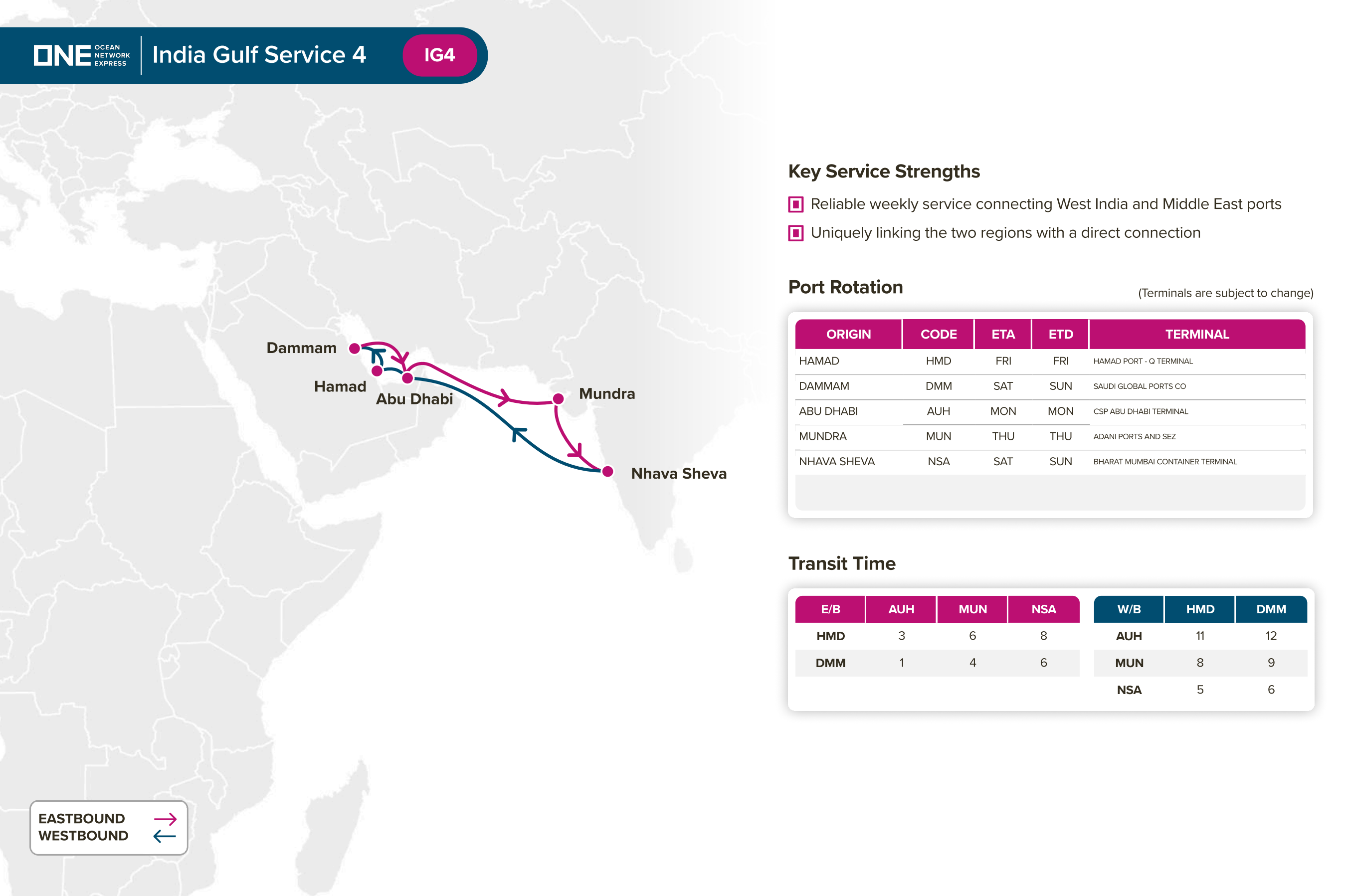
Task: Click the ONE Ocean Network Express logo
Action: pos(81,55)
